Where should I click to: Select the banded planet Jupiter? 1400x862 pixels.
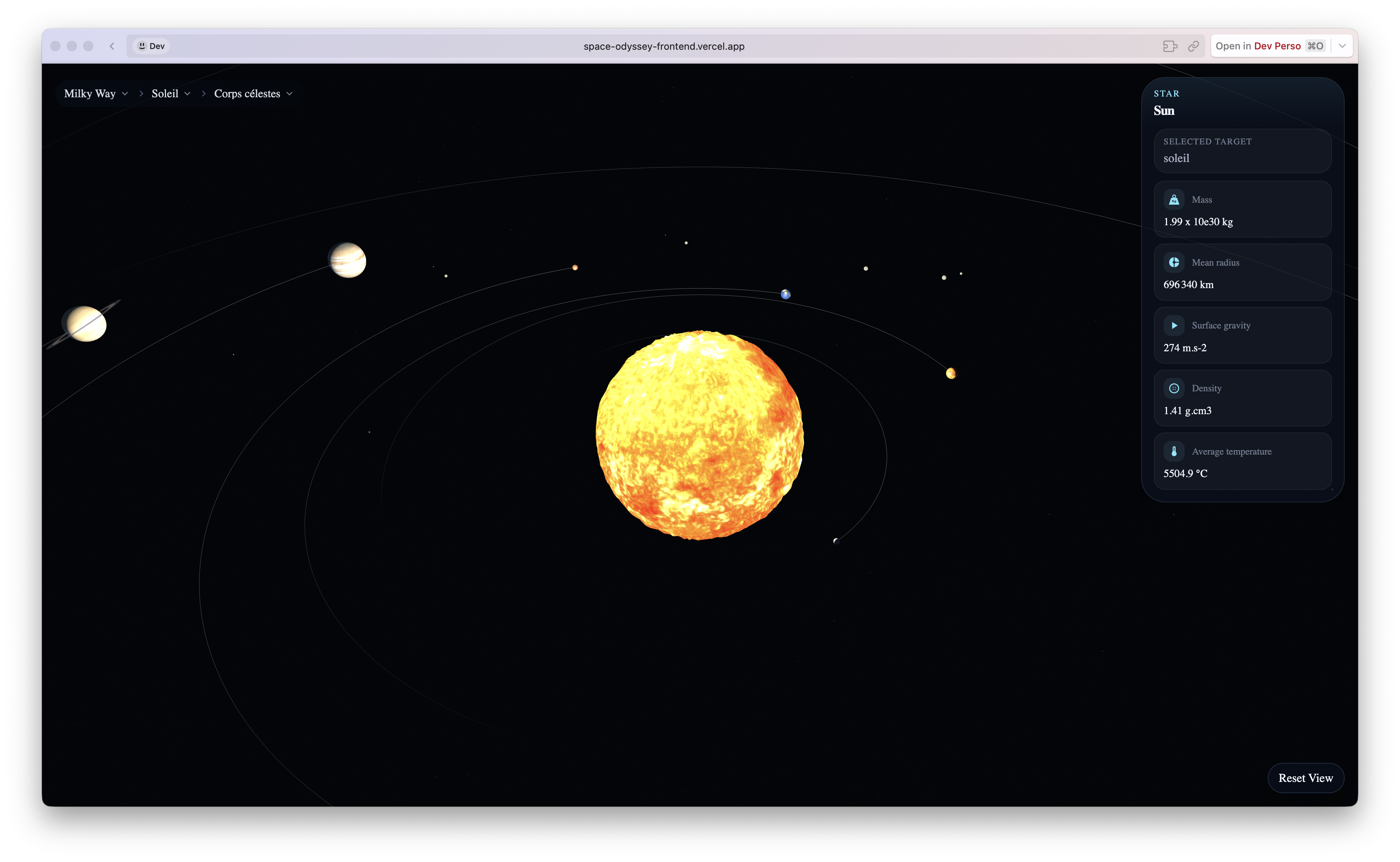348,260
